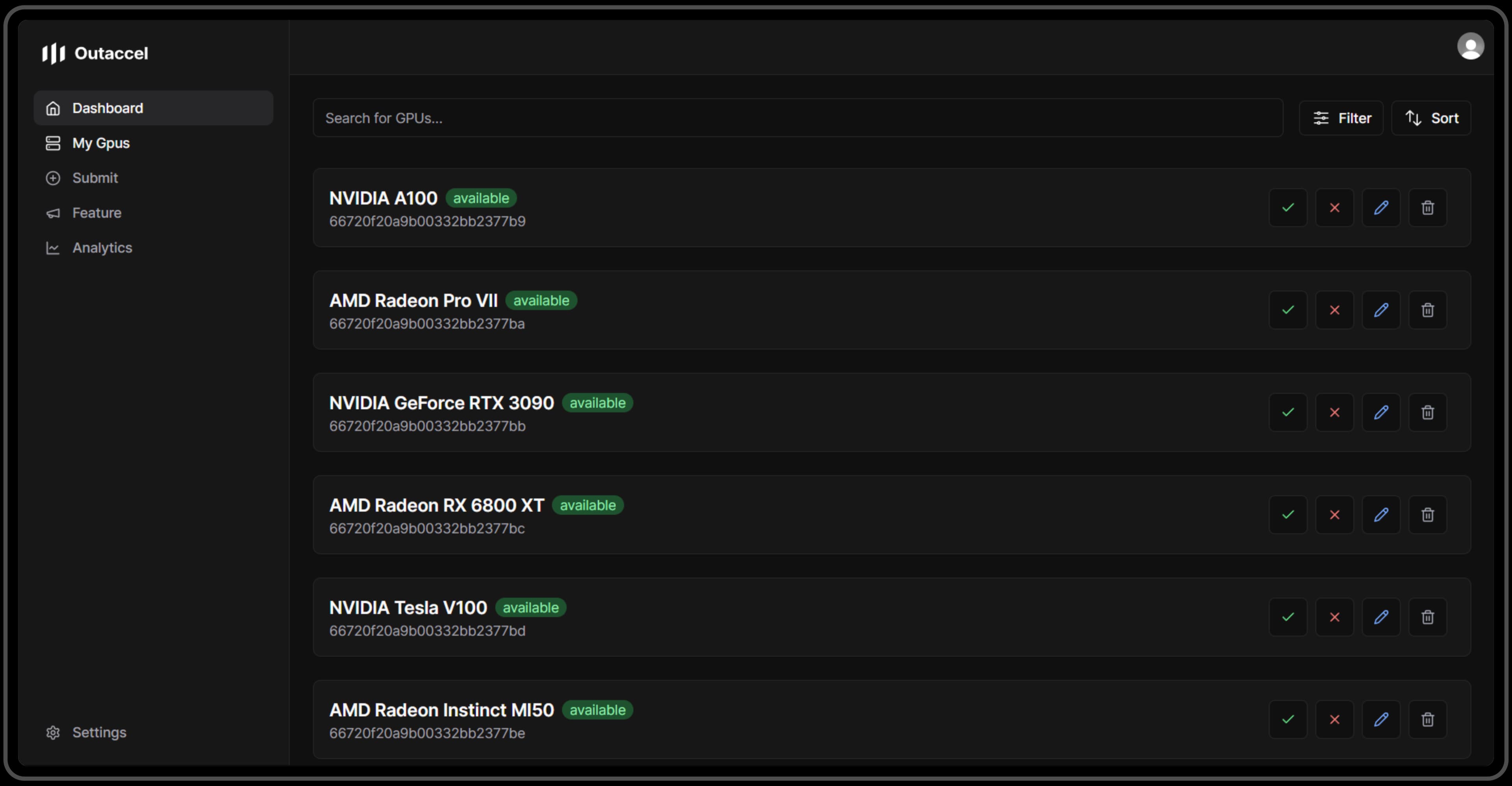Click ID 66720f20a9b00332bb2377bb
This screenshot has width=1512, height=786.
tap(427, 426)
